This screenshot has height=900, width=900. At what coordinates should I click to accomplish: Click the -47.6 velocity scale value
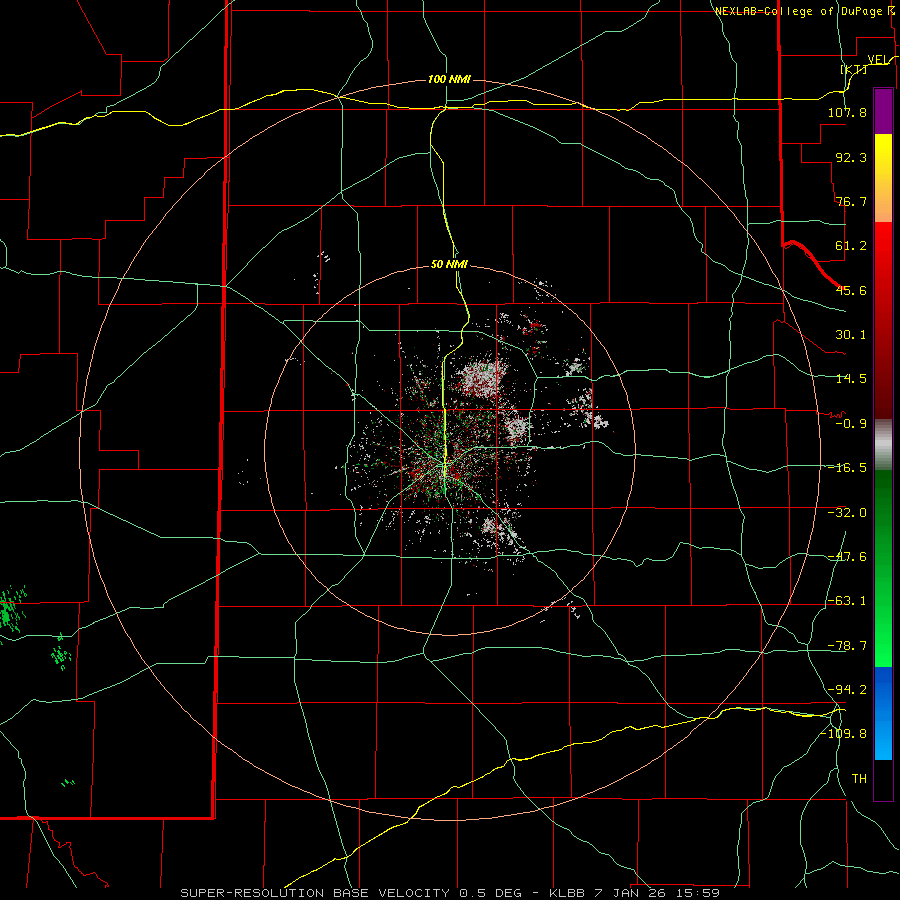pos(847,557)
